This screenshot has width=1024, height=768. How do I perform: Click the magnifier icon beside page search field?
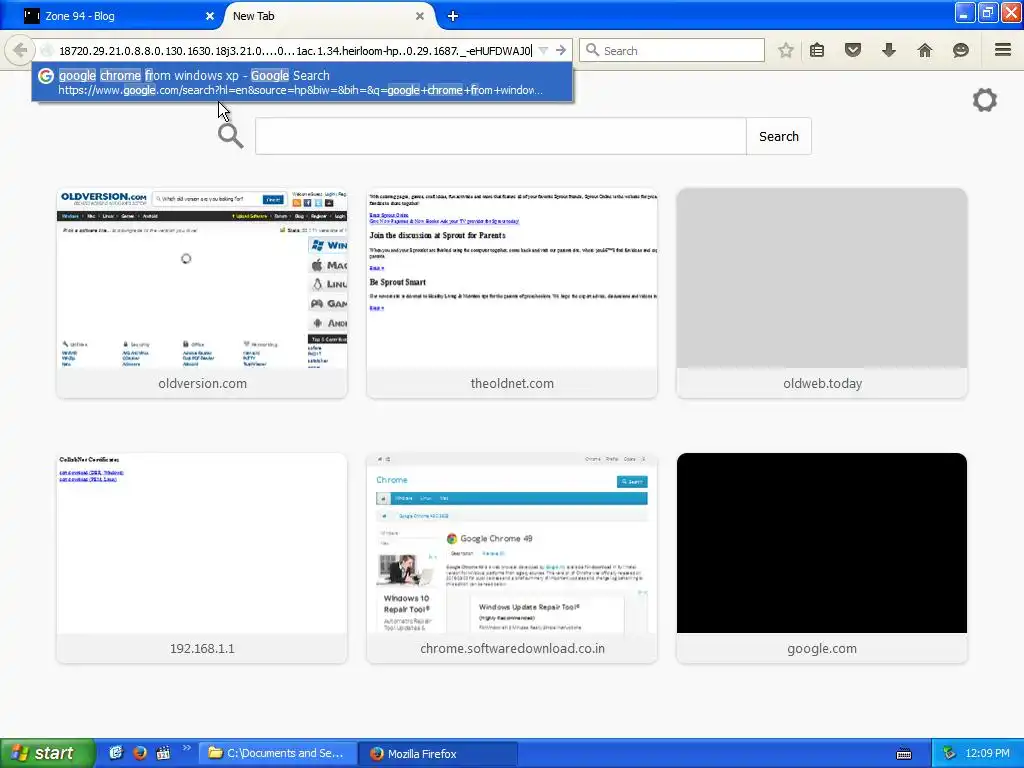point(231,136)
